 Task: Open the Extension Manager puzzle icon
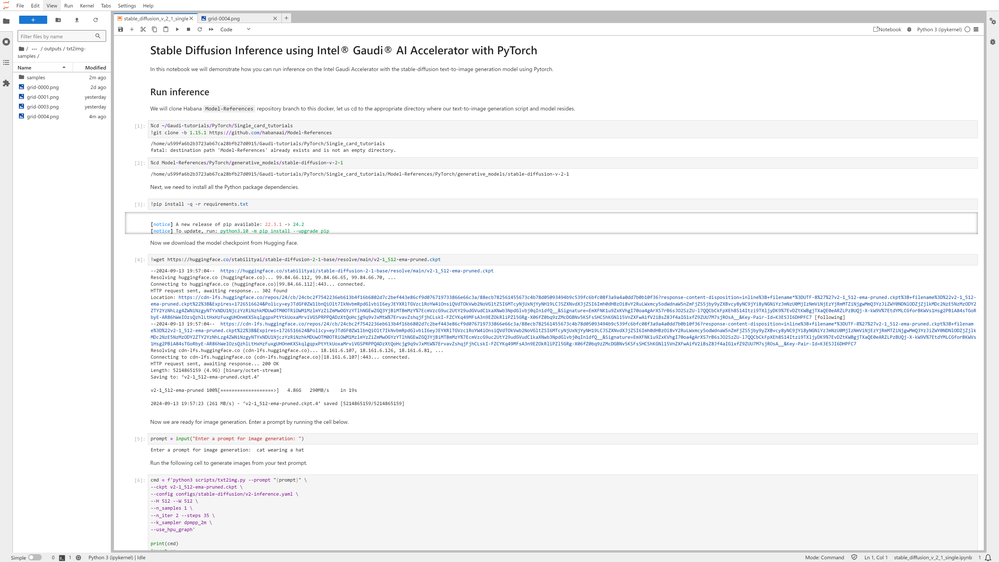pos(6,83)
